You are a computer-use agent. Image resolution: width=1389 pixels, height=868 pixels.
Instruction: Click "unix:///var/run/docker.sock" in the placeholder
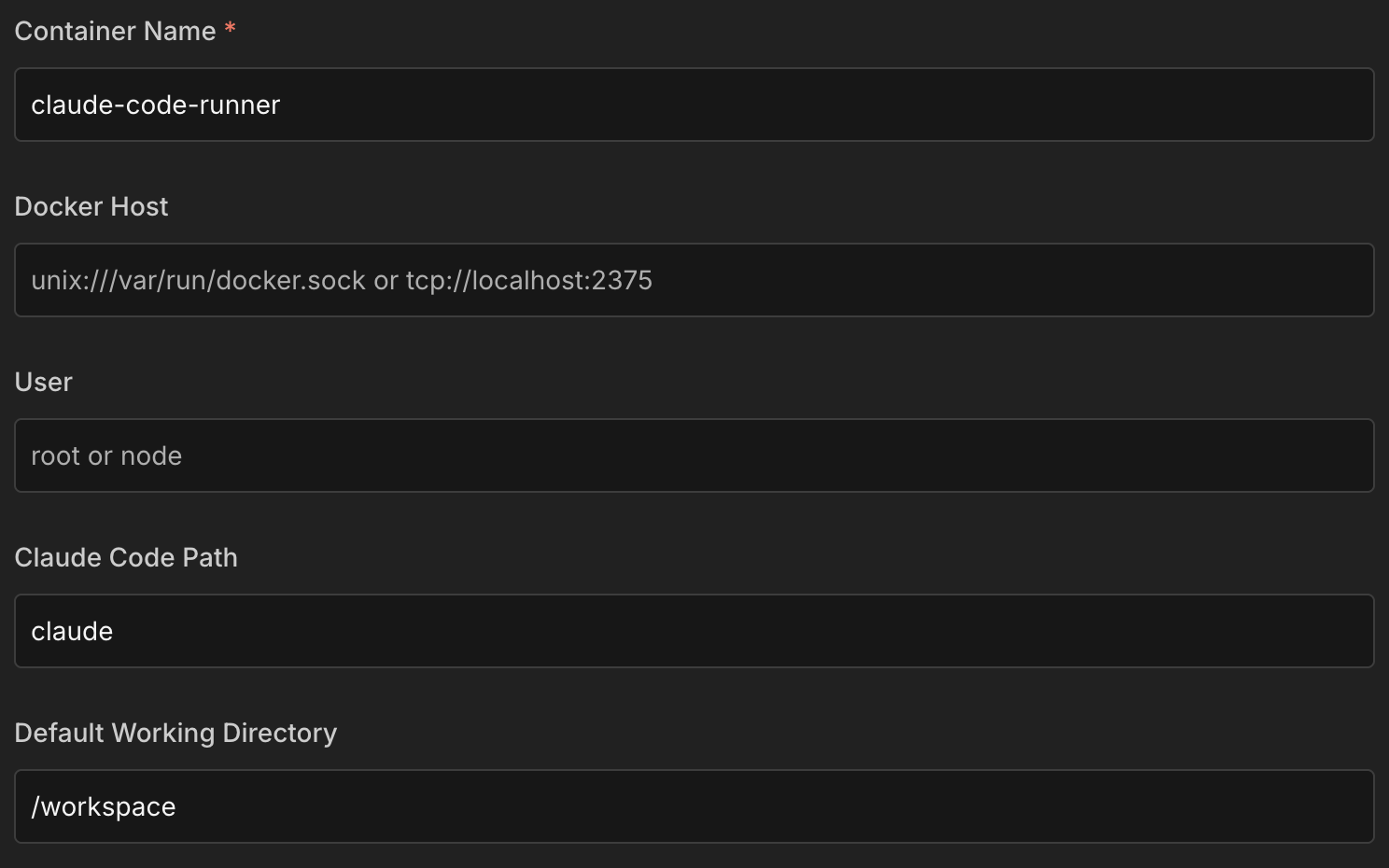point(198,281)
